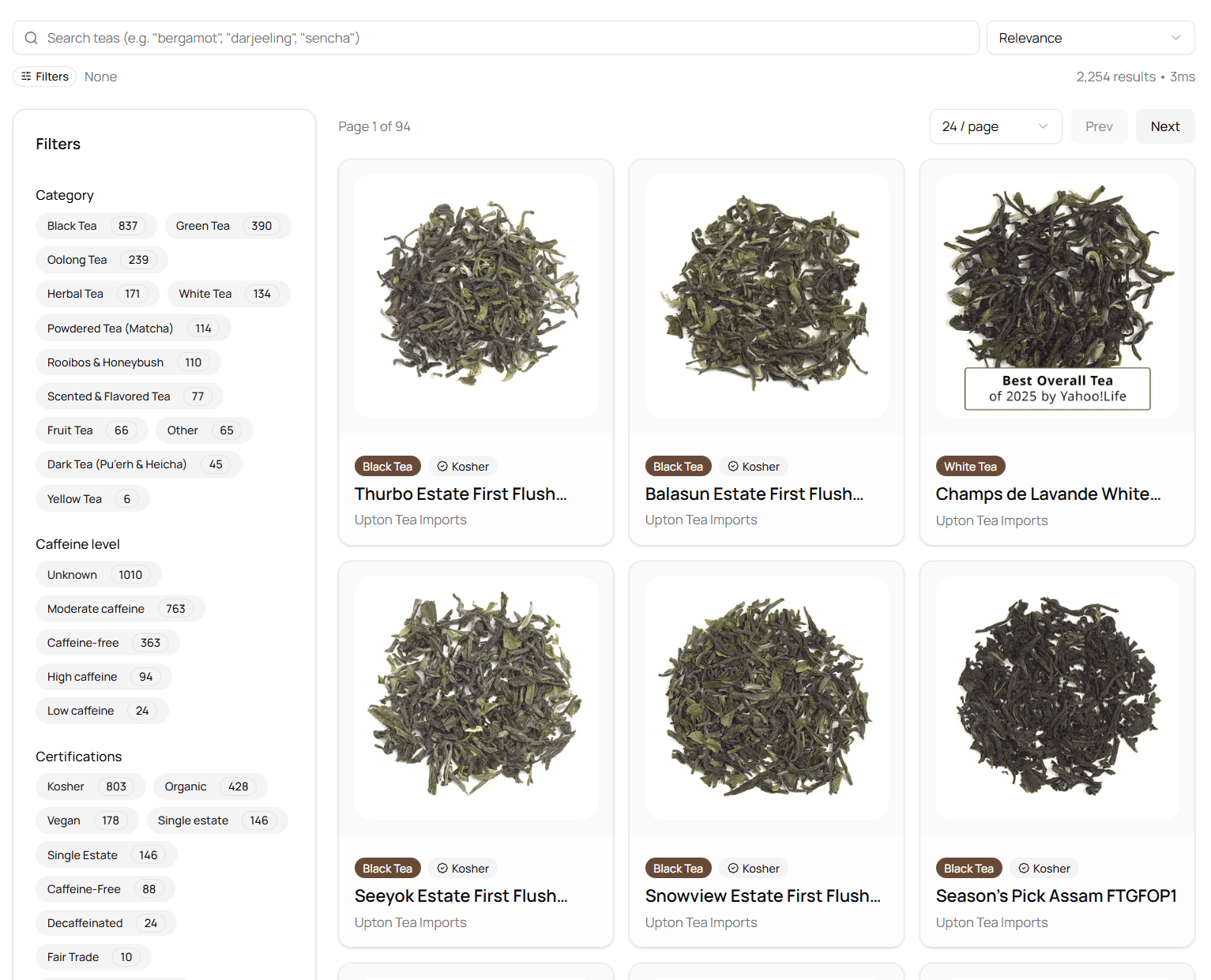This screenshot has height=980, width=1211.
Task: Open the 24 / page dropdown
Action: pyautogui.click(x=995, y=126)
